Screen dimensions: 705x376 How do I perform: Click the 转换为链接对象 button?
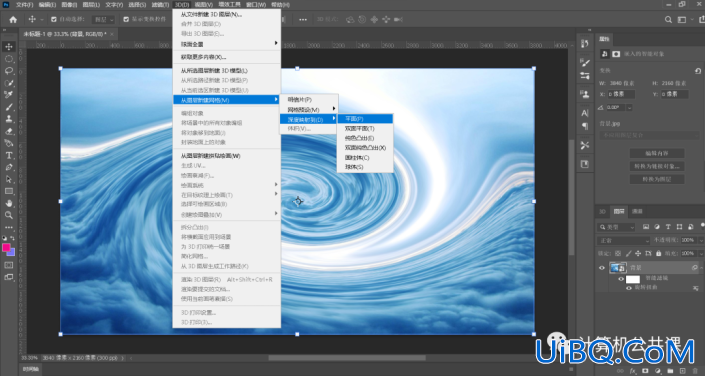point(657,166)
